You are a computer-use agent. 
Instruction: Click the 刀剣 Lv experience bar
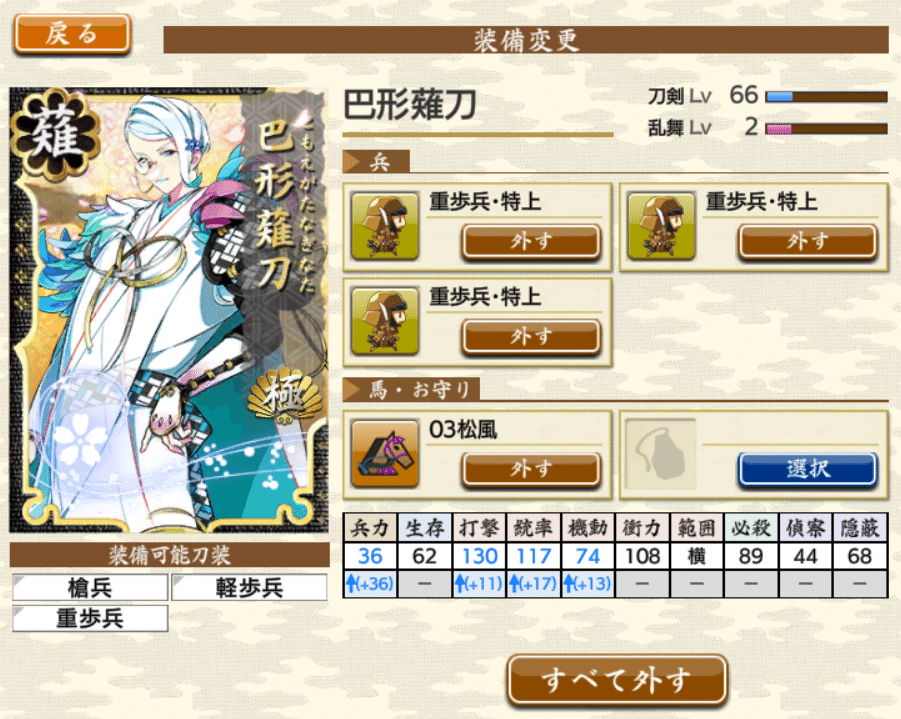[x=827, y=97]
